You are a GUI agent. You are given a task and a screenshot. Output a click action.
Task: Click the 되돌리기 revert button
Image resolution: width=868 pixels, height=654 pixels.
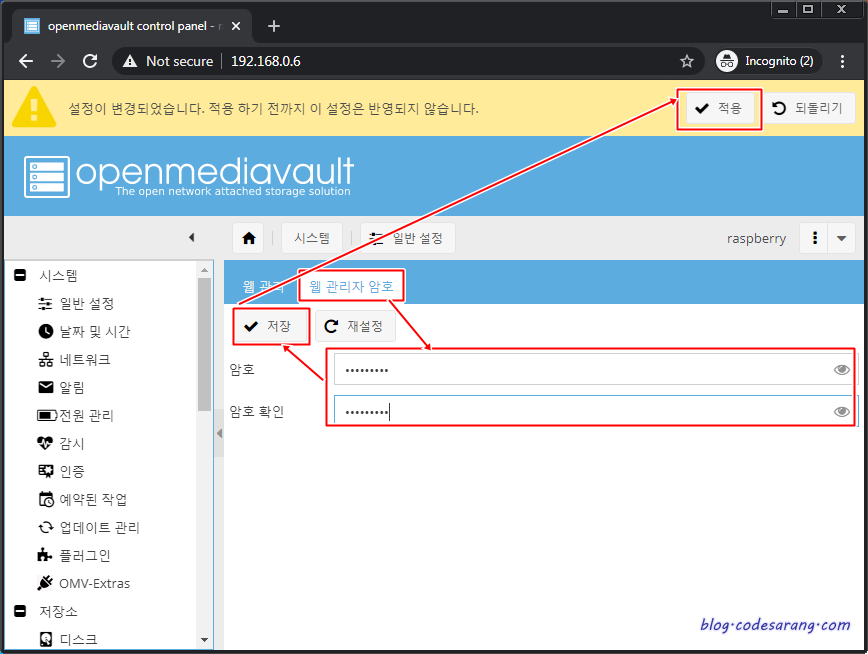click(807, 108)
